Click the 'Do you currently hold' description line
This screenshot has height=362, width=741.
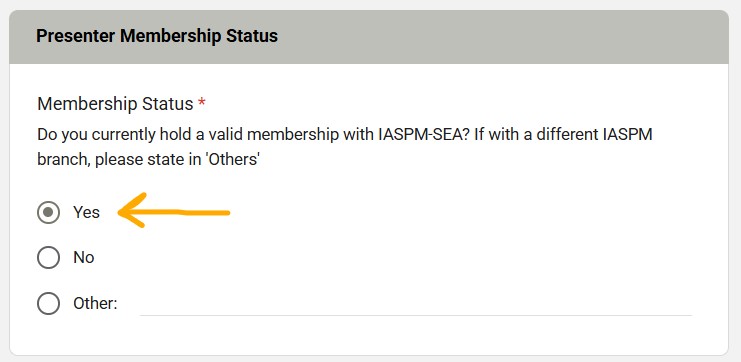click(x=345, y=135)
